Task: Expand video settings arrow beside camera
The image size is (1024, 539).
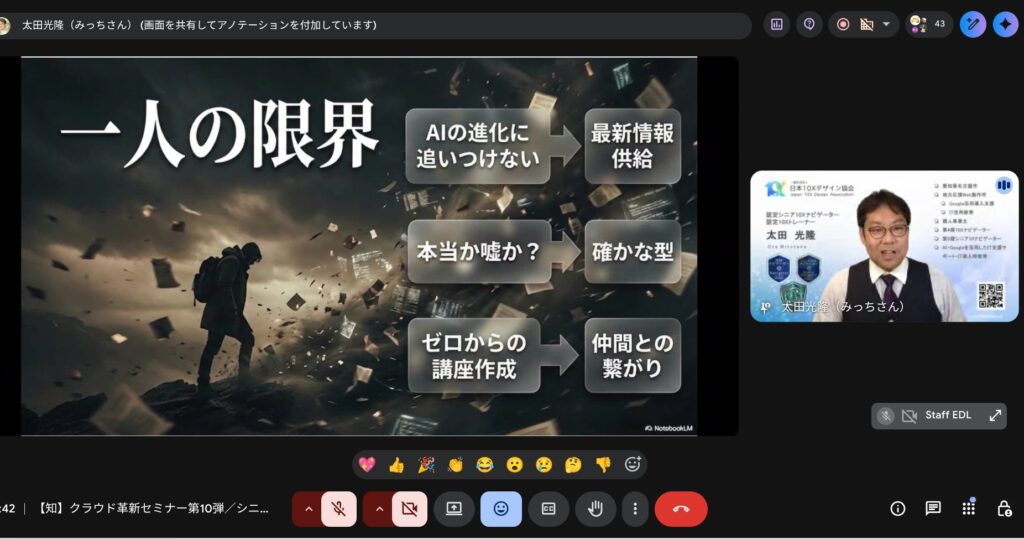Action: click(x=378, y=508)
